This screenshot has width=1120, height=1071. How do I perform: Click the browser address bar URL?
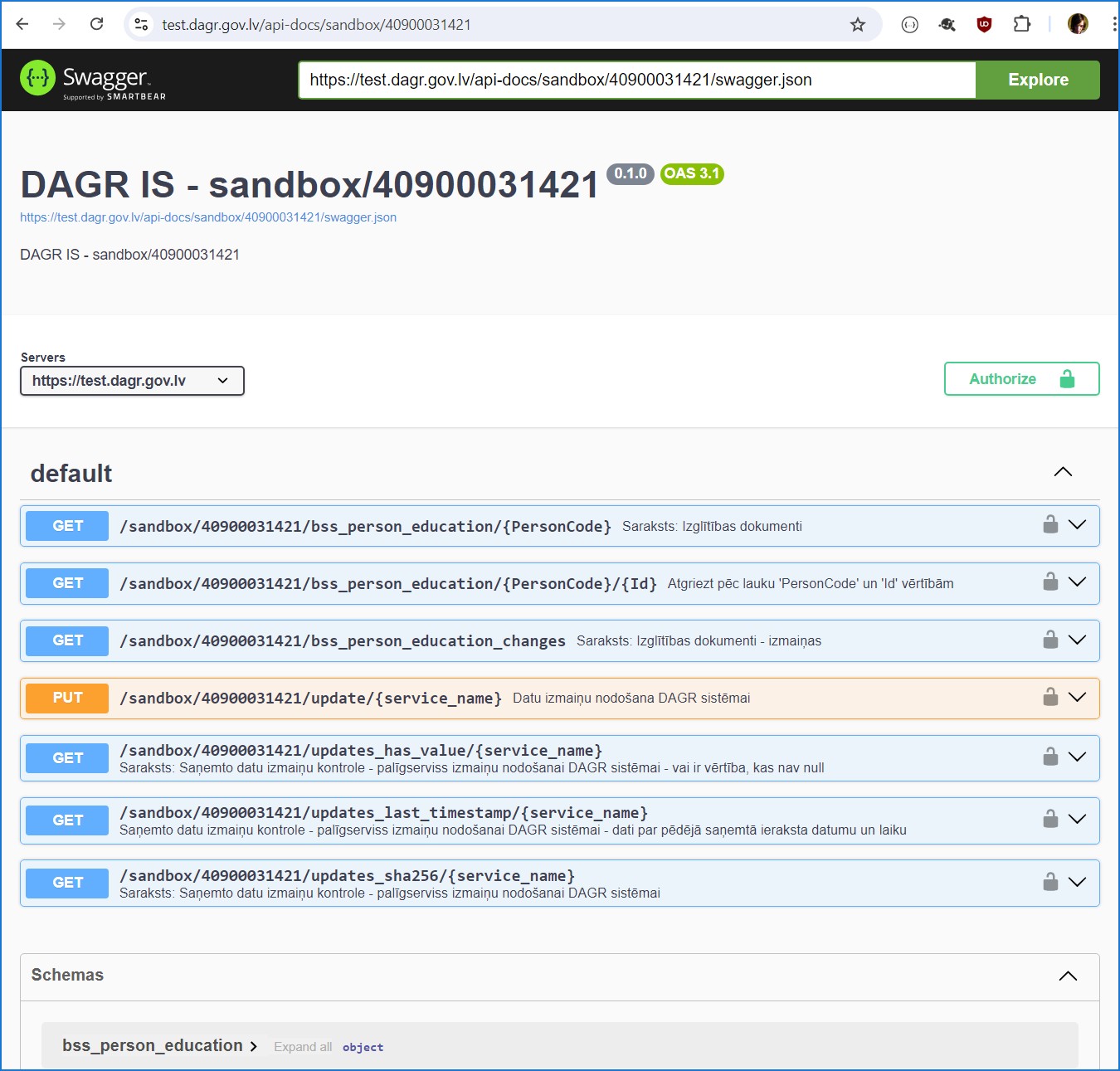[x=317, y=25]
